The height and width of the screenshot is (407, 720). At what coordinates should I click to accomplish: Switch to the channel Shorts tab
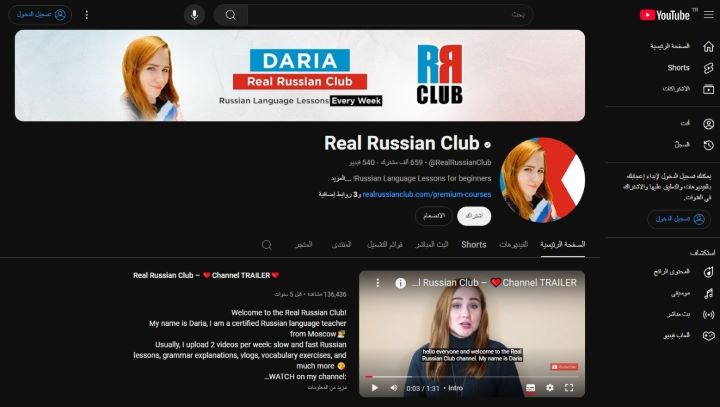click(473, 244)
